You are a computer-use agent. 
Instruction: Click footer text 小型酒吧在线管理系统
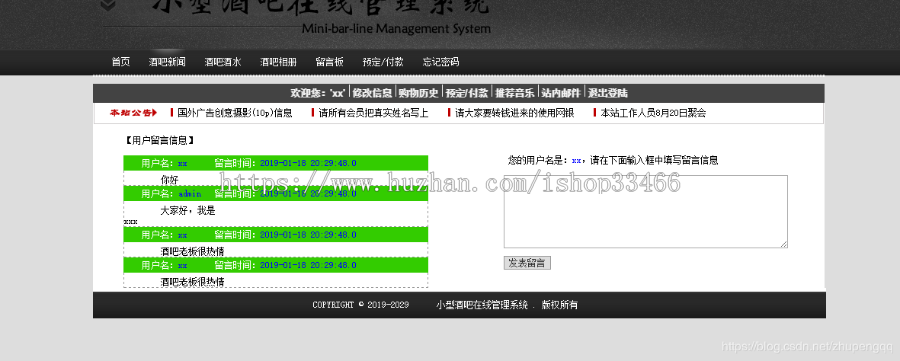coord(482,305)
